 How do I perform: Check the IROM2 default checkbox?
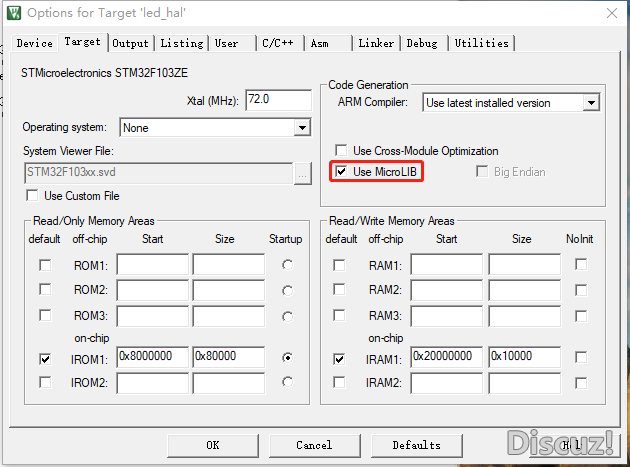click(45, 382)
